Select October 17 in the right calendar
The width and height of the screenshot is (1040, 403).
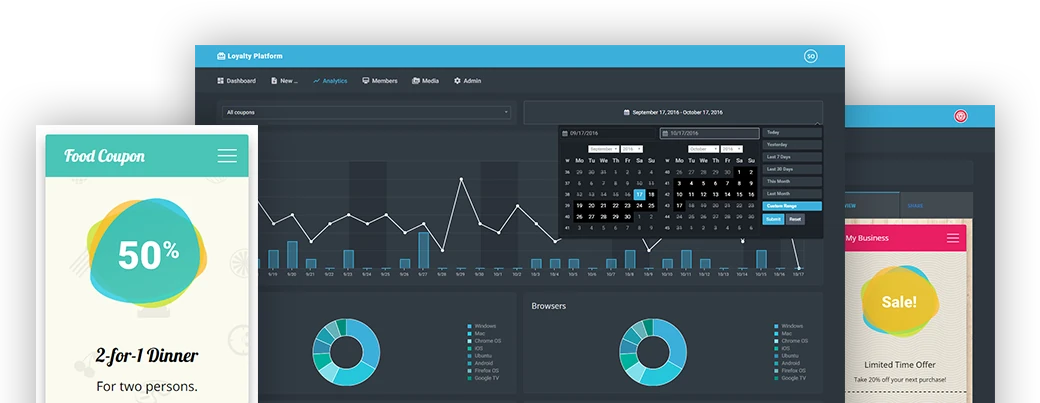(679, 205)
